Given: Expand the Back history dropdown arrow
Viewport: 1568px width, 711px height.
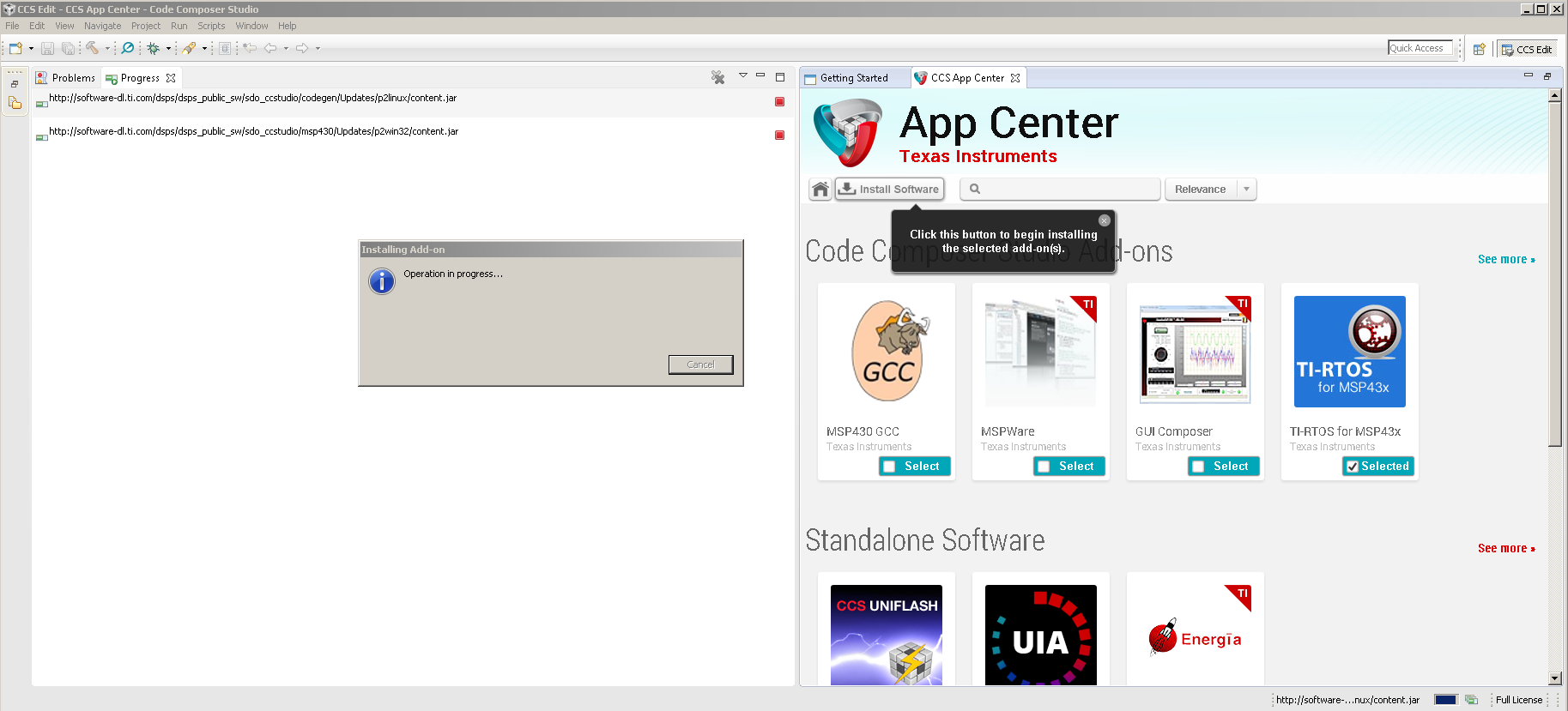Looking at the screenshot, I should coord(286,48).
